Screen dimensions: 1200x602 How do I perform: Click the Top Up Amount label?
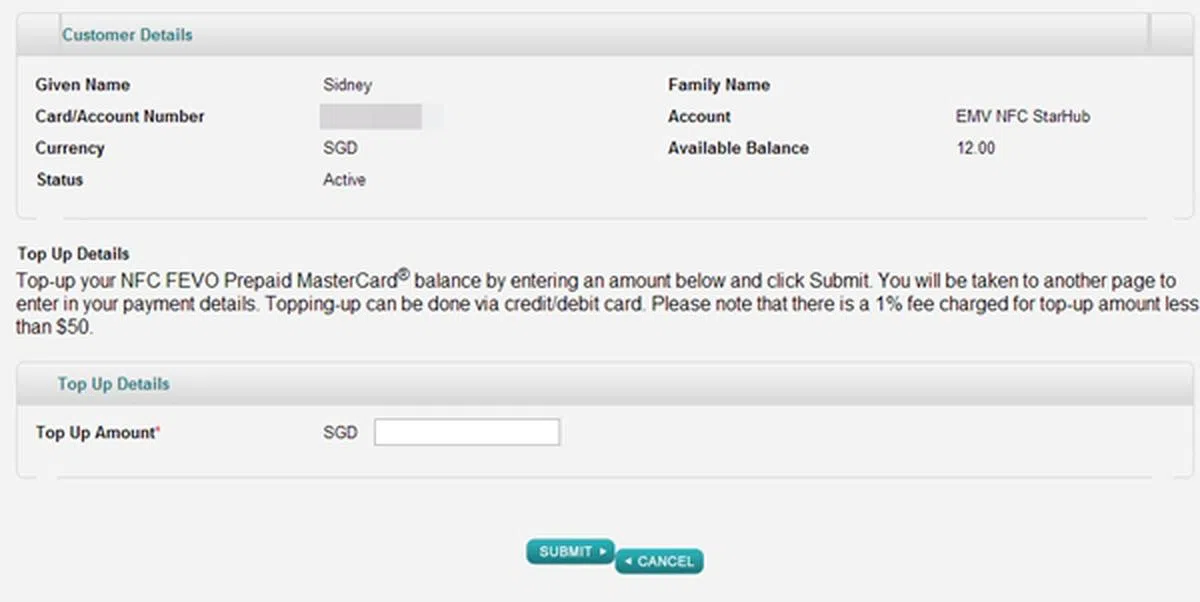pos(97,433)
